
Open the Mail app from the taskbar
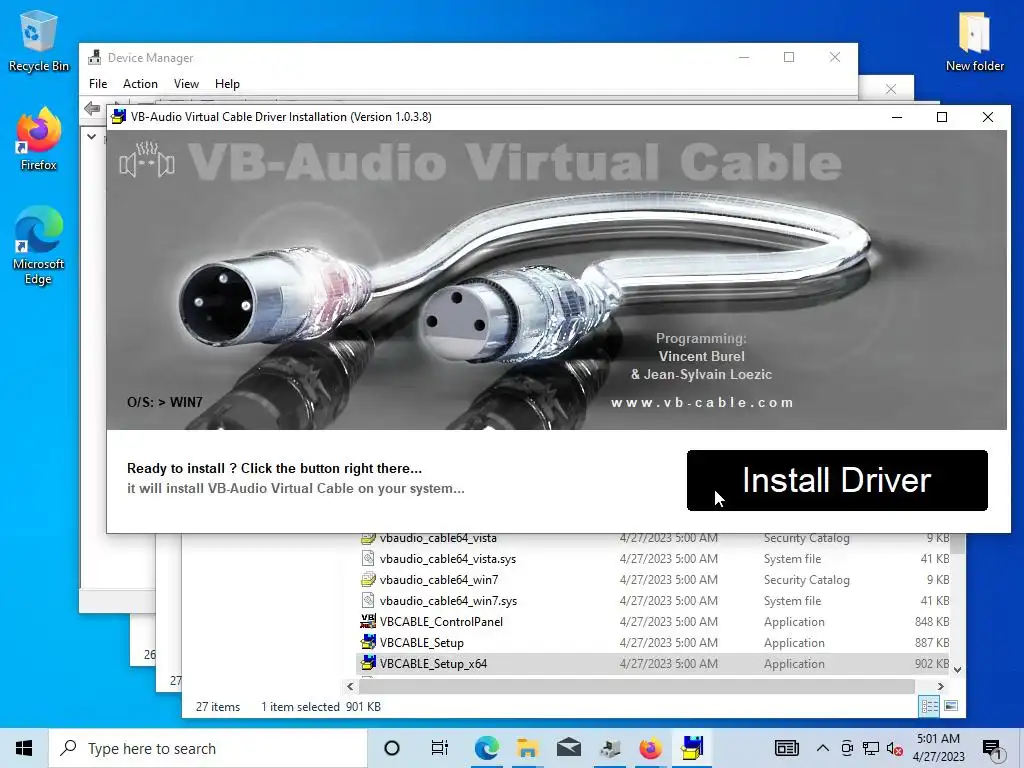pos(568,748)
